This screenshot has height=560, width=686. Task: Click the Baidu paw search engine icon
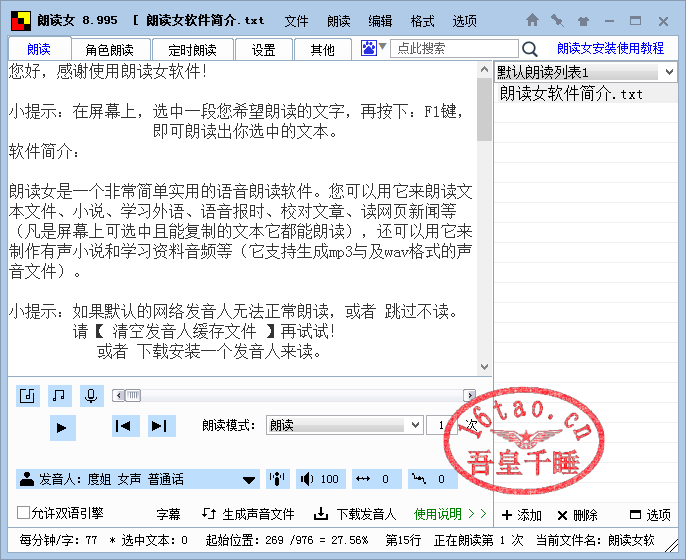368,48
